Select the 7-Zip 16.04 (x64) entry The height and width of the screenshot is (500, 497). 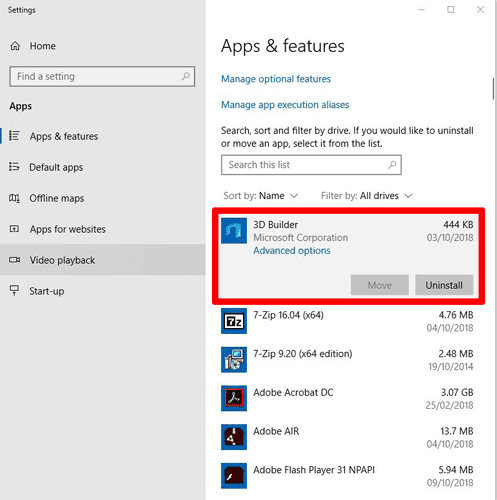(x=347, y=321)
